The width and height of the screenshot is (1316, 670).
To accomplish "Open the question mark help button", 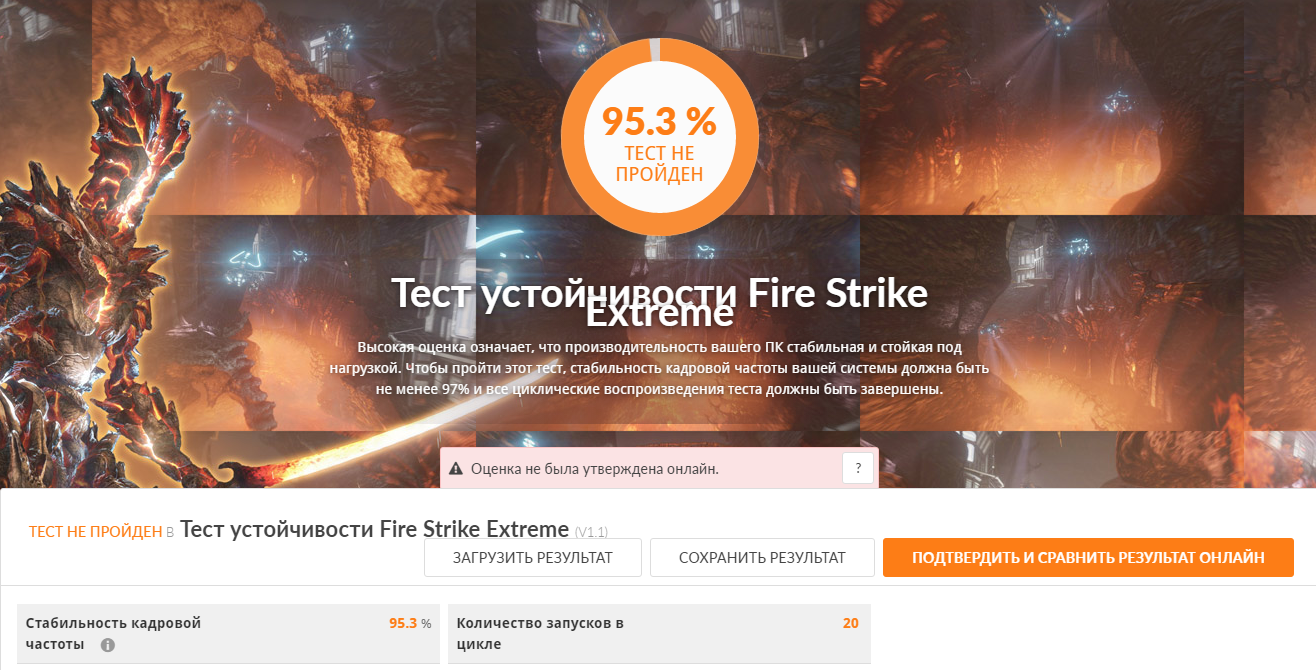I will [858, 468].
